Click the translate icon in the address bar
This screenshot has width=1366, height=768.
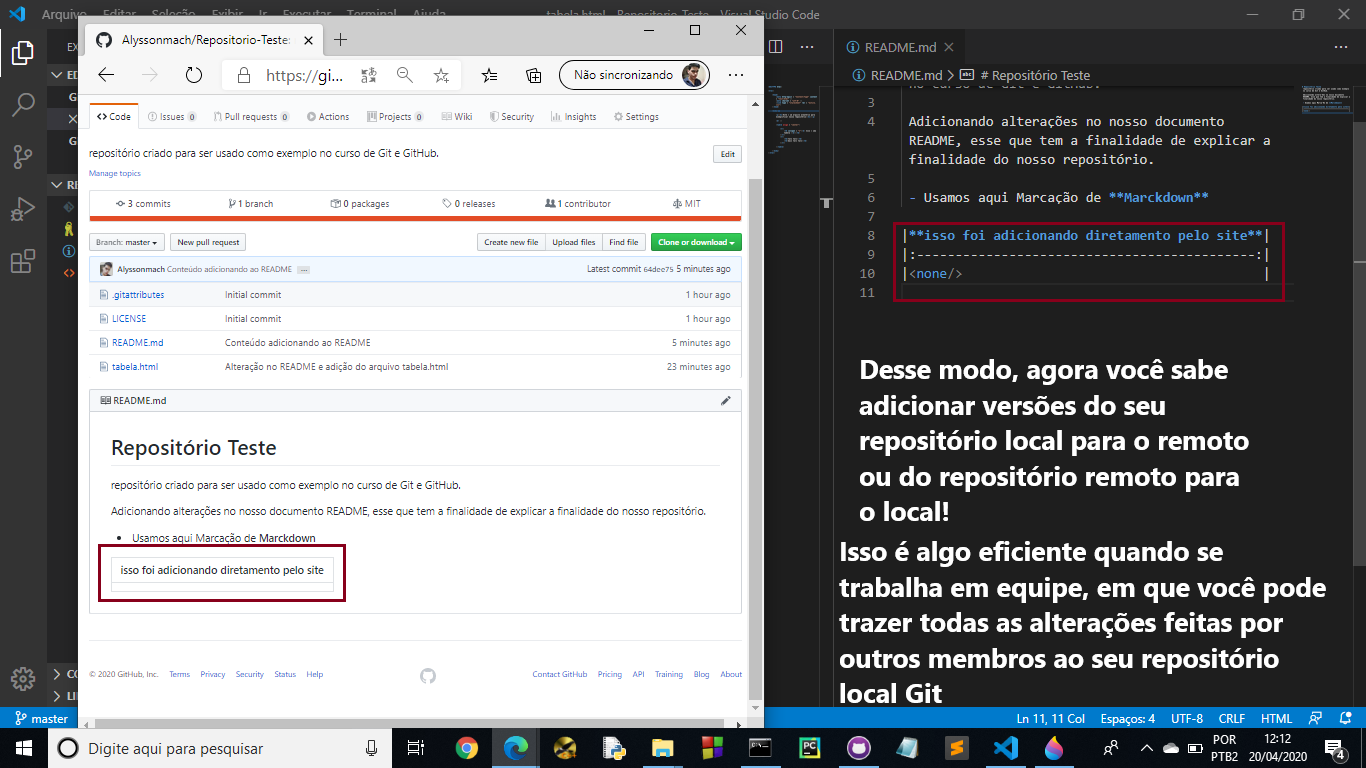[x=369, y=75]
